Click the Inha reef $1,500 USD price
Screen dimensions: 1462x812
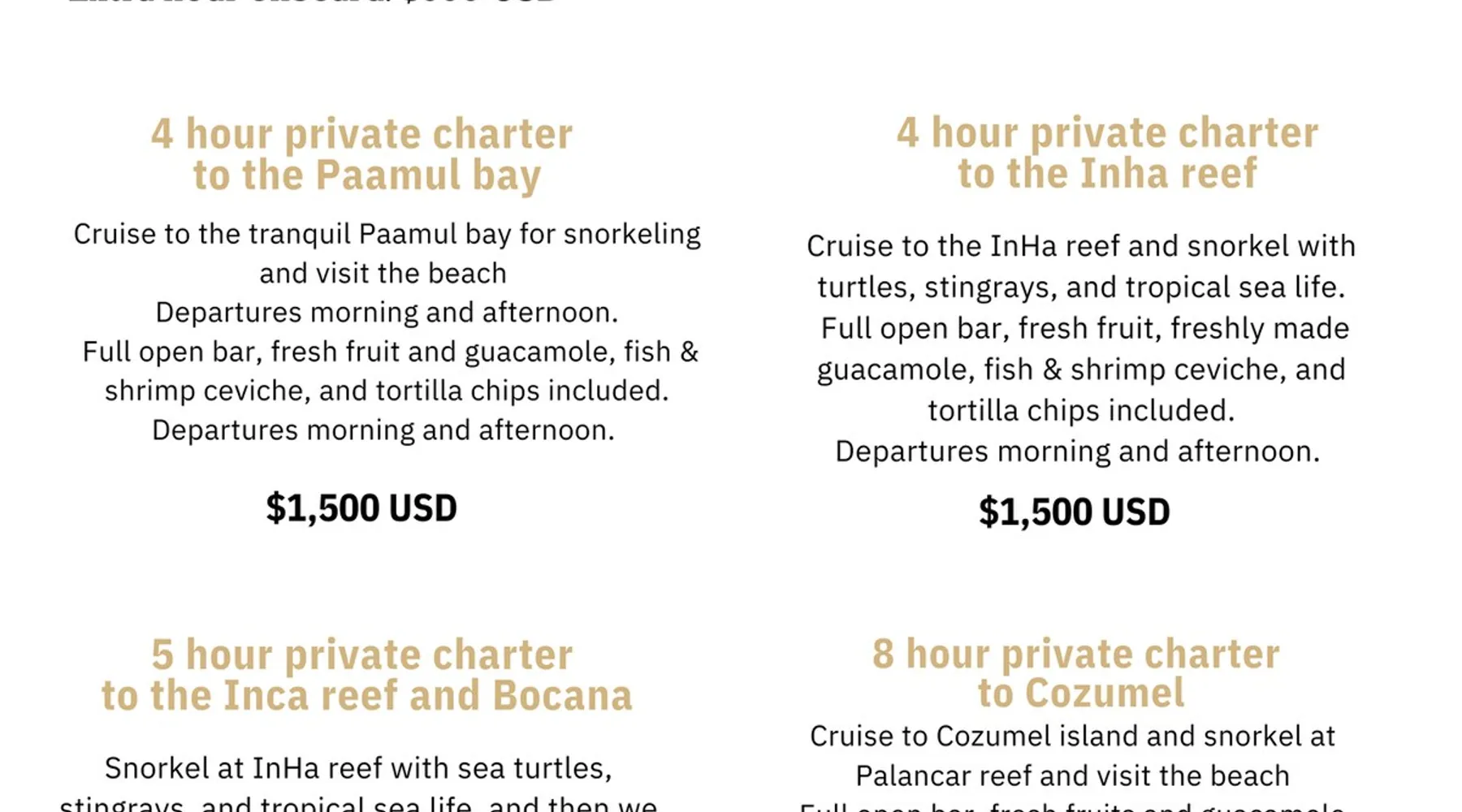1074,512
